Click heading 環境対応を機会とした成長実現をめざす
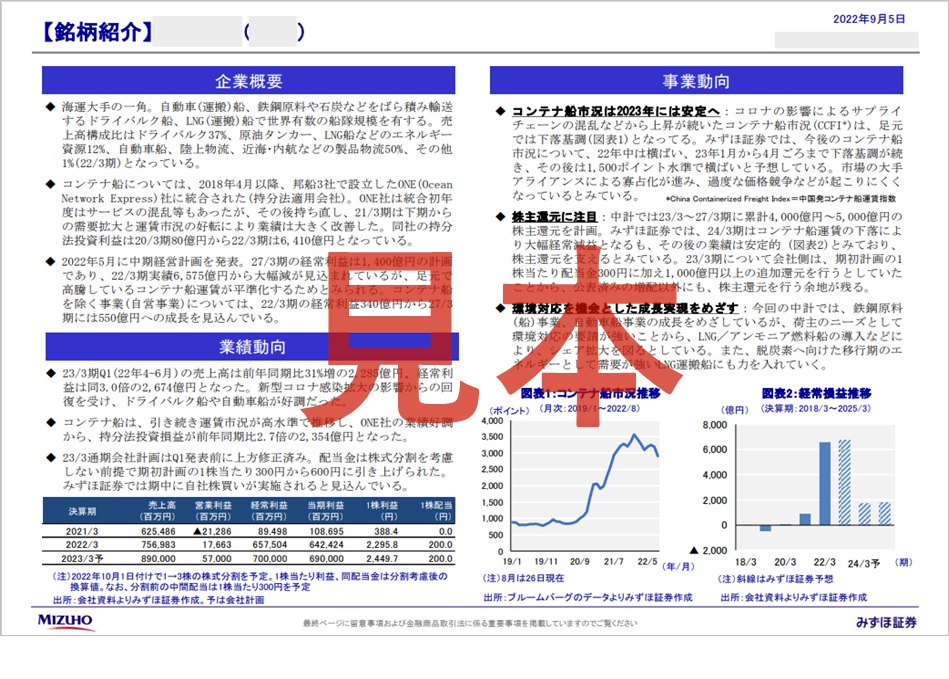This screenshot has height=679, width=949. pos(625,308)
